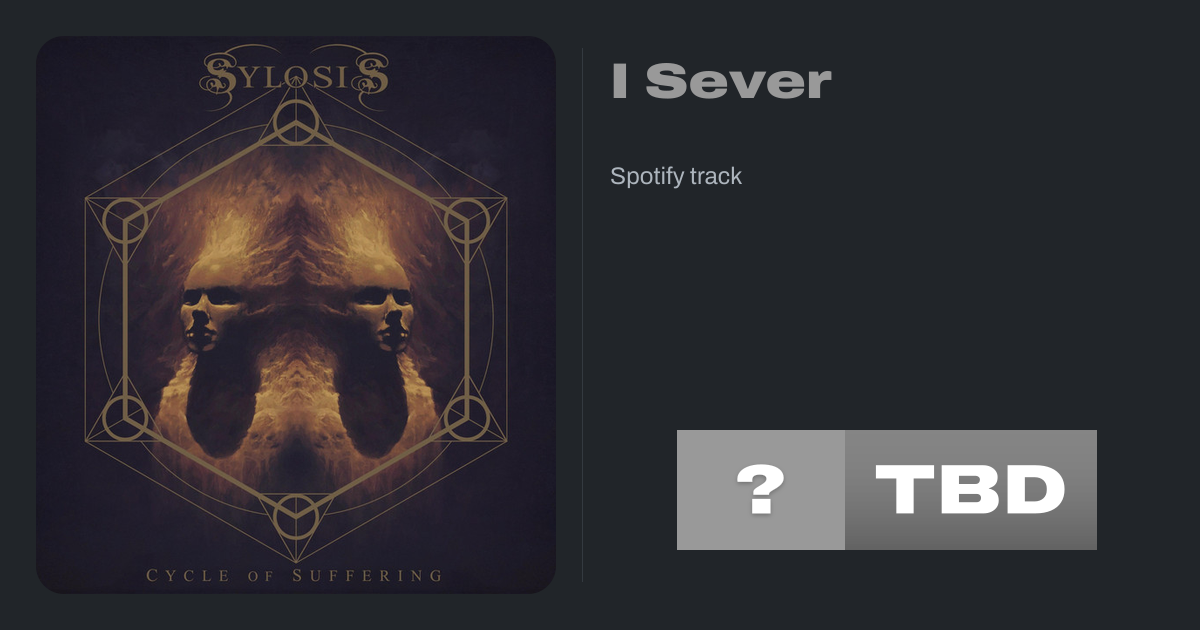Click the lower-right hexagon circle node
The height and width of the screenshot is (630, 1200).
[465, 417]
